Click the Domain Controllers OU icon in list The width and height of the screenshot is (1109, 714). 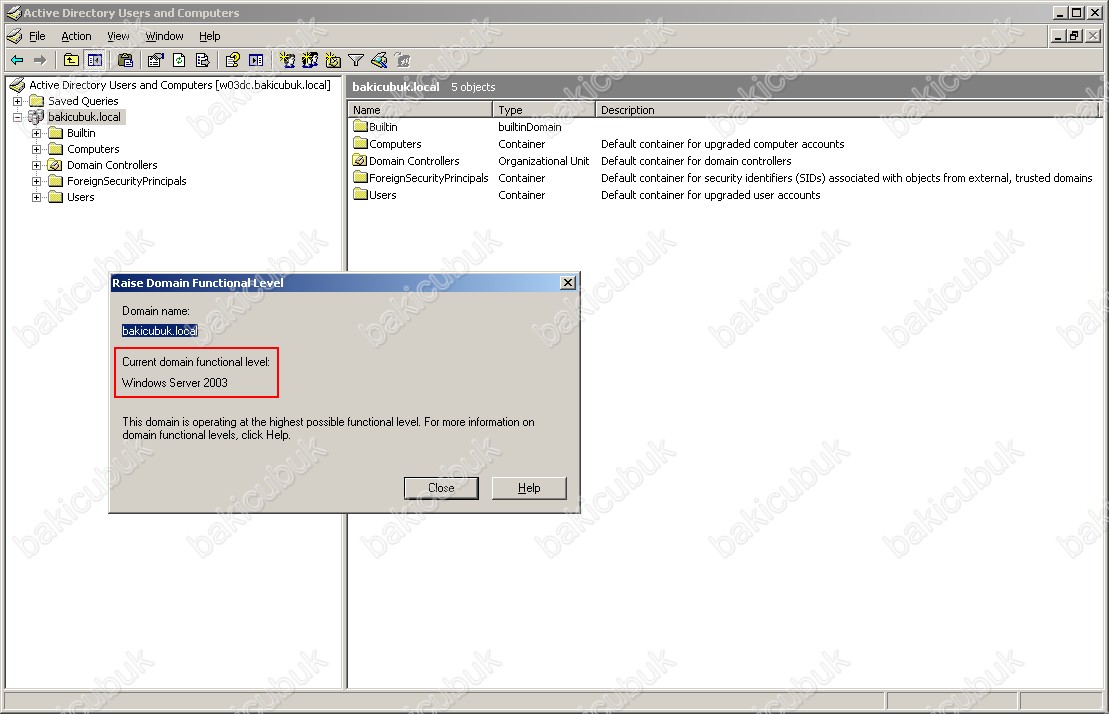pos(360,160)
